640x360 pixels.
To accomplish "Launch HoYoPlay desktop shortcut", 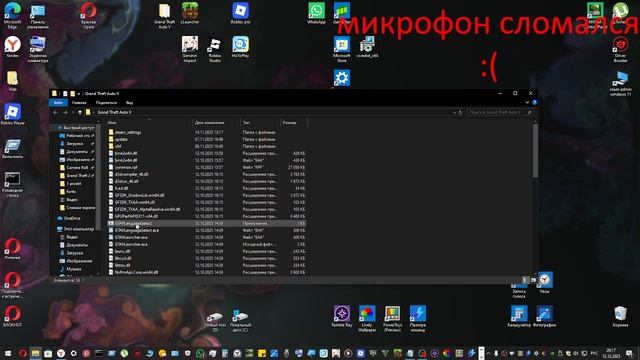I will (x=240, y=47).
